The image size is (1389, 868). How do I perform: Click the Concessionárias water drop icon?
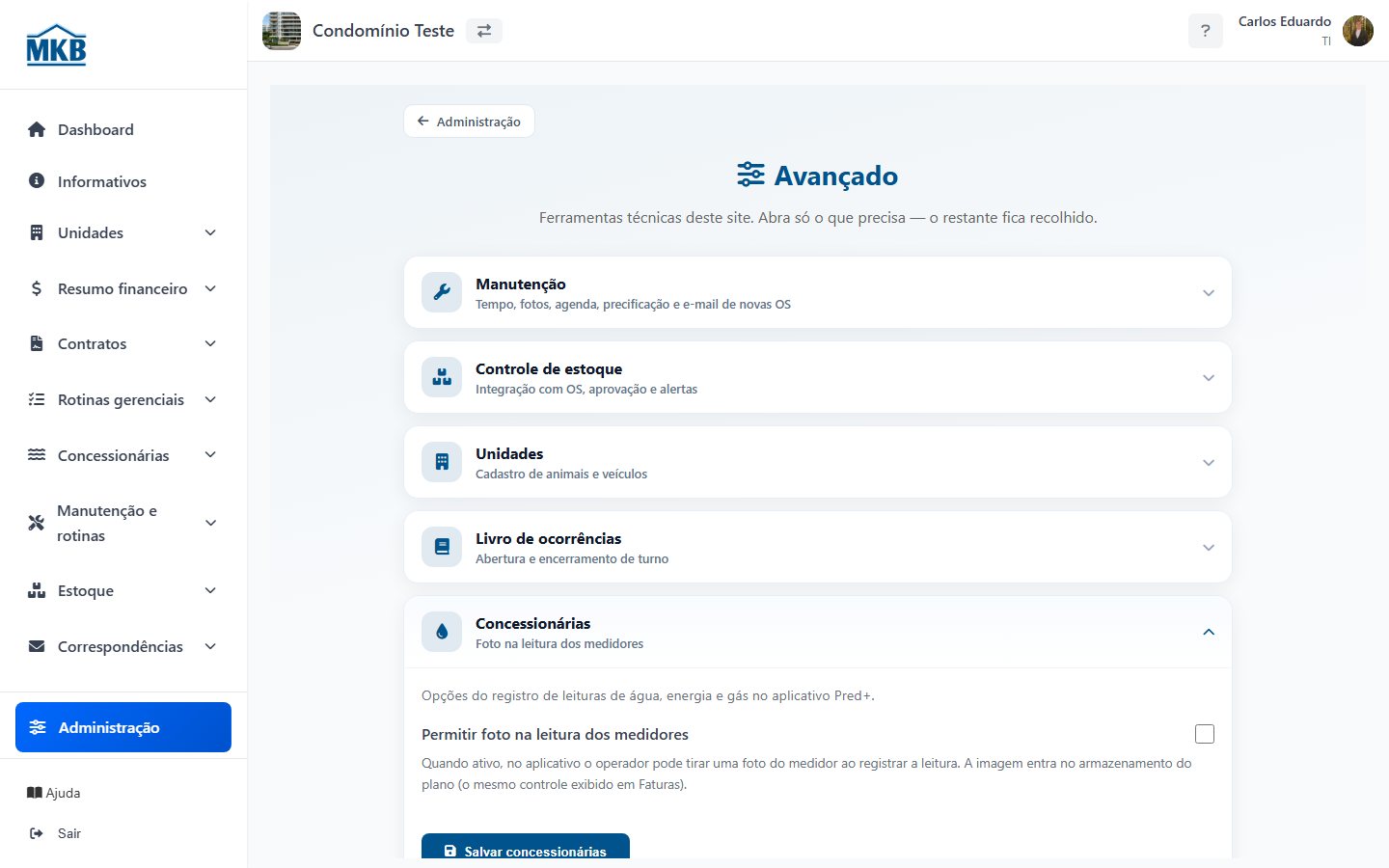click(x=442, y=632)
